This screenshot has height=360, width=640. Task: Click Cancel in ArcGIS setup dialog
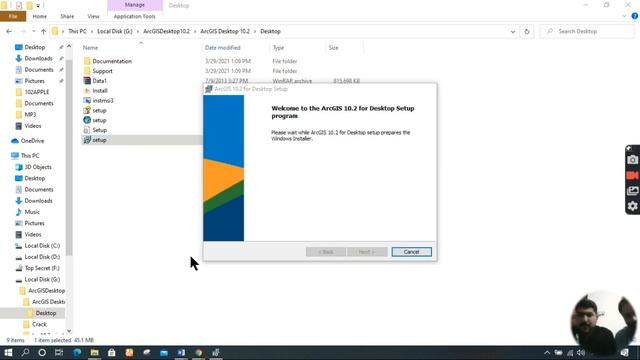click(x=411, y=252)
